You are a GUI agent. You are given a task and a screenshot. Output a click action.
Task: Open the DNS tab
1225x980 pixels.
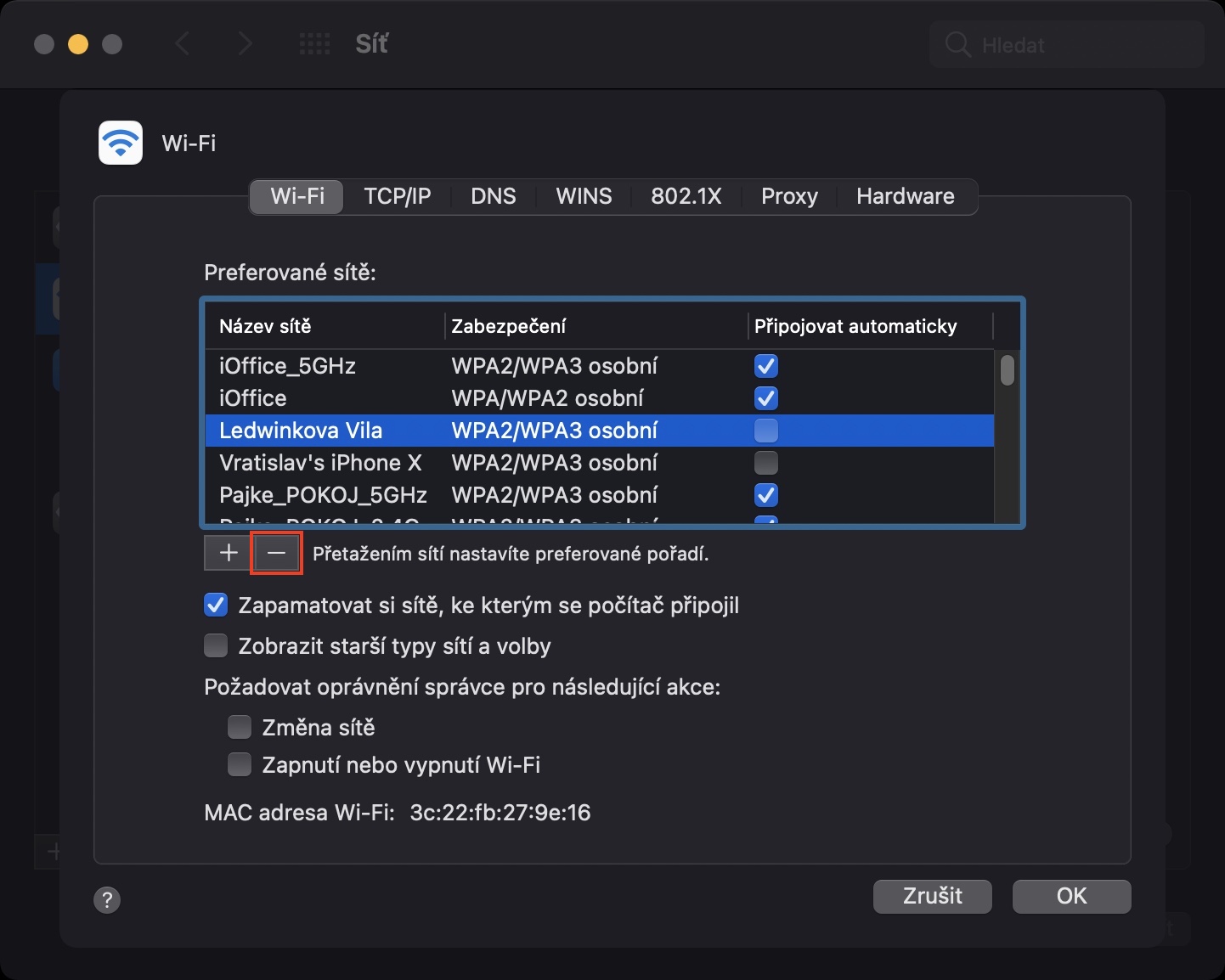[x=493, y=196]
